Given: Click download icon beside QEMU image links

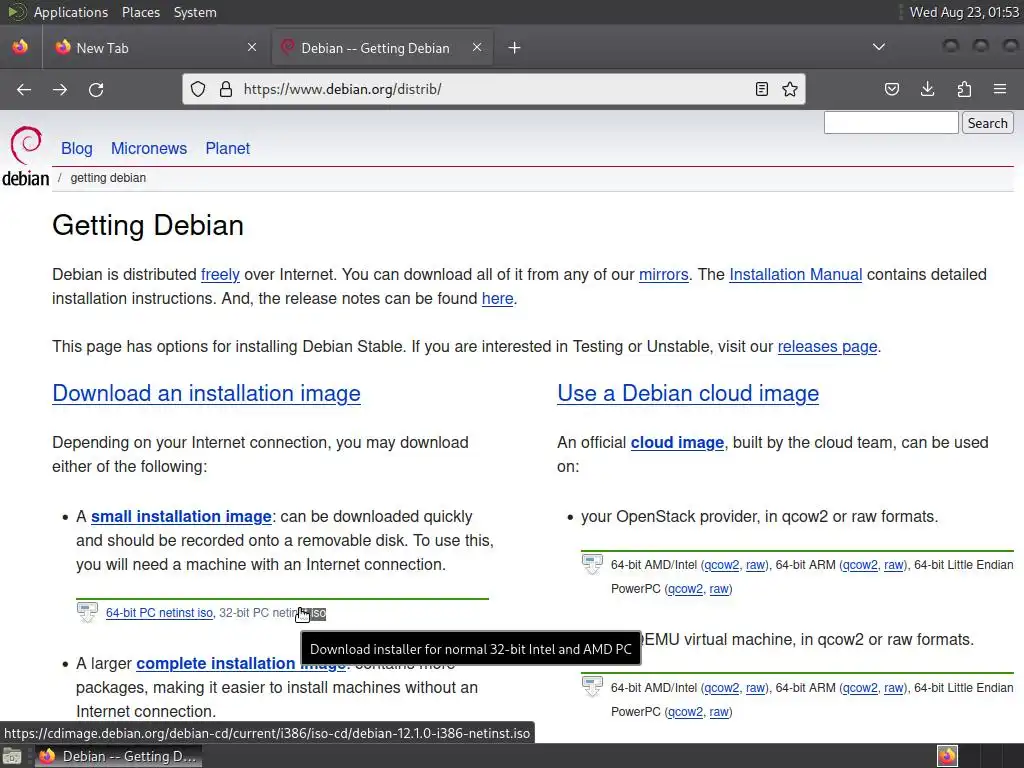Looking at the screenshot, I should [592, 687].
